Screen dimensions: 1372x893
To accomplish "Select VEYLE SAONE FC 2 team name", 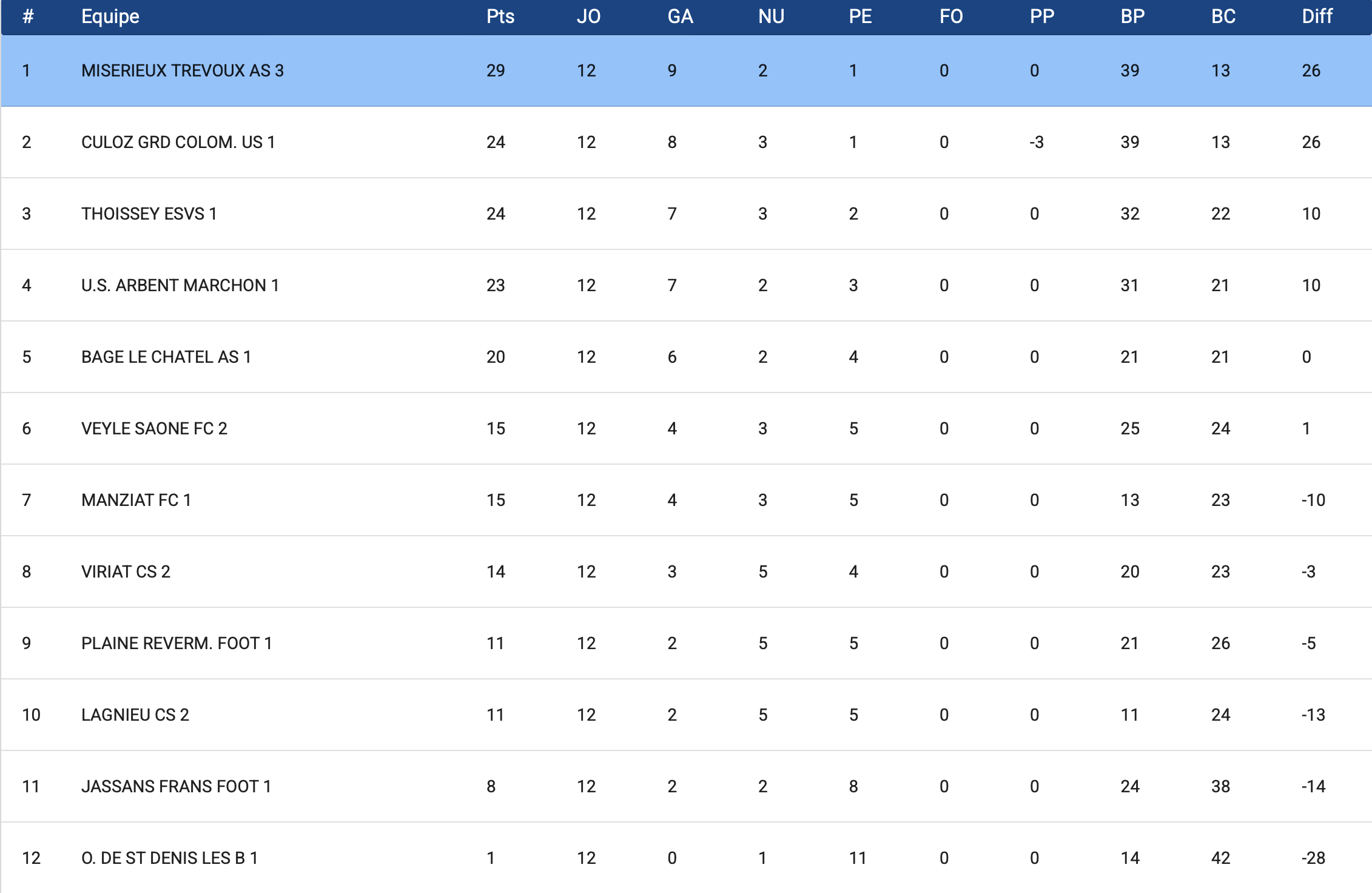I will (154, 429).
